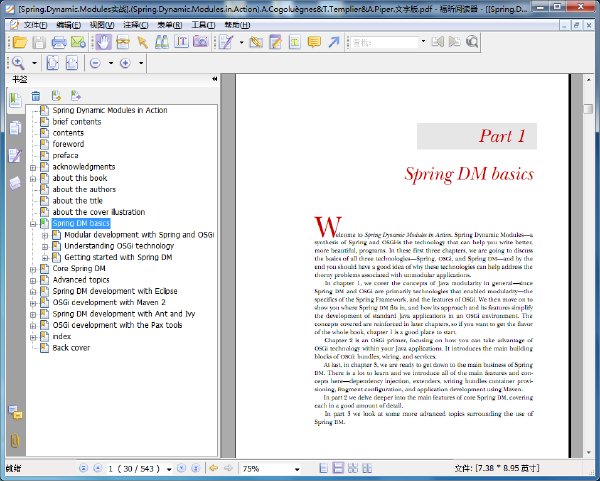Image resolution: width=600 pixels, height=481 pixels.
Task: Switch to facing pages layout
Action: point(353,468)
